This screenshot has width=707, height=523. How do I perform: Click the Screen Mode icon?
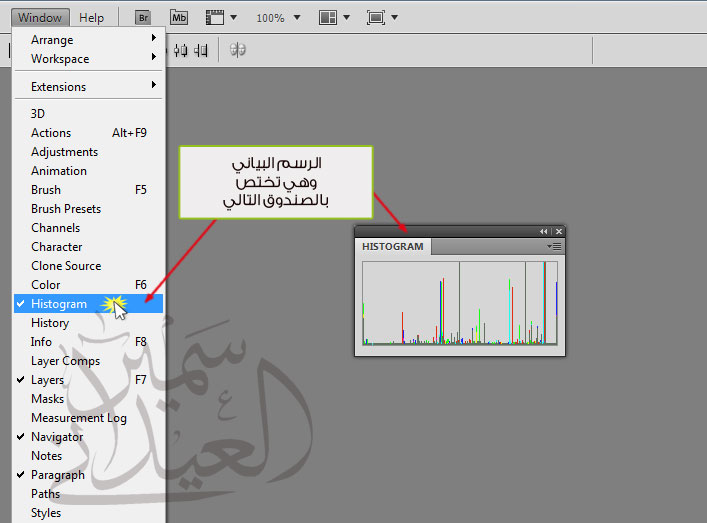pos(376,18)
